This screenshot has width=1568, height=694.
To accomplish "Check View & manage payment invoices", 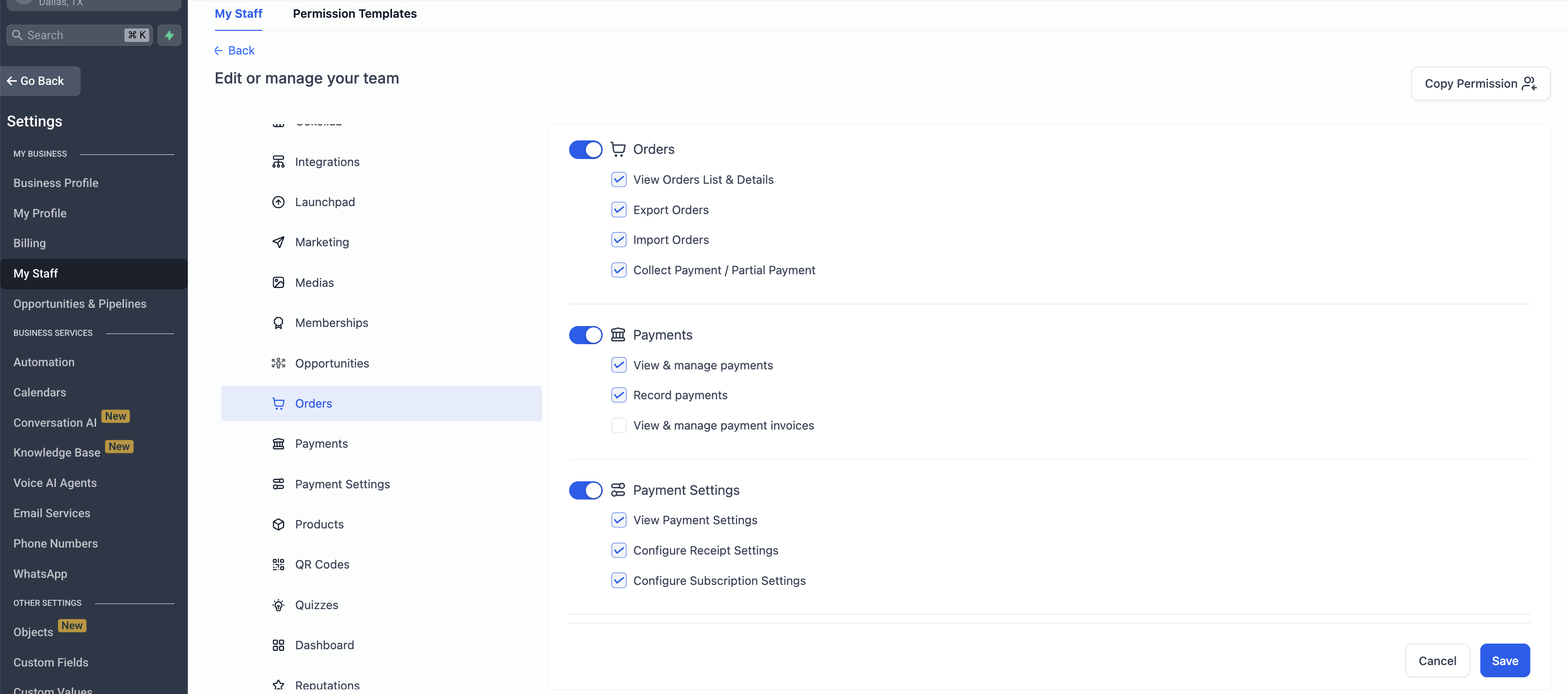I will [619, 425].
